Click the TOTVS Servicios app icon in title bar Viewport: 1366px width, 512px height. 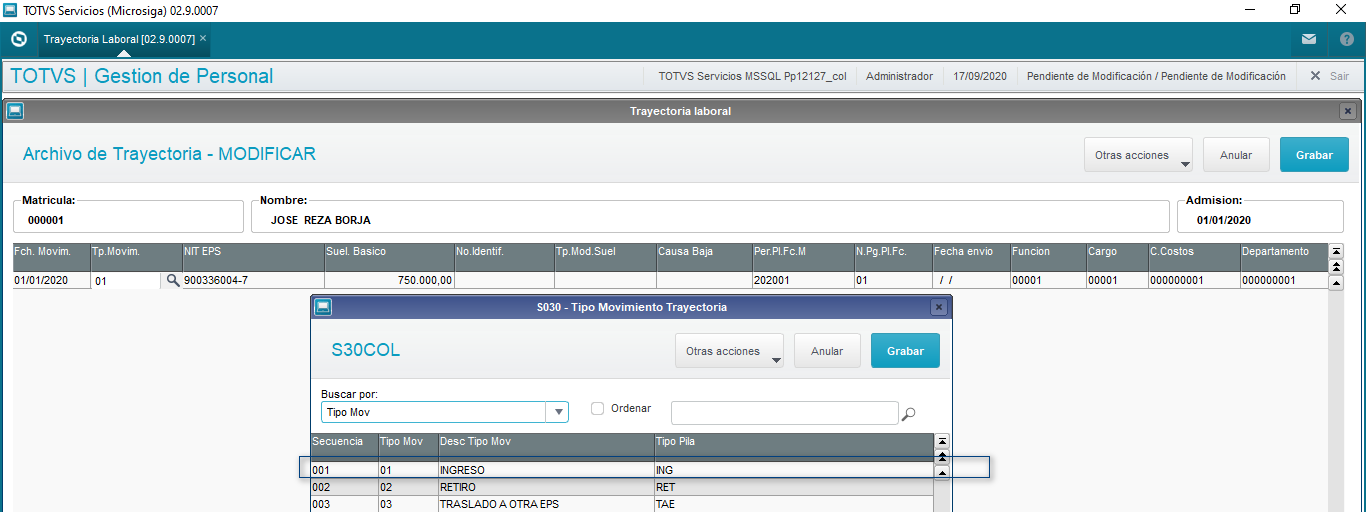12,10
